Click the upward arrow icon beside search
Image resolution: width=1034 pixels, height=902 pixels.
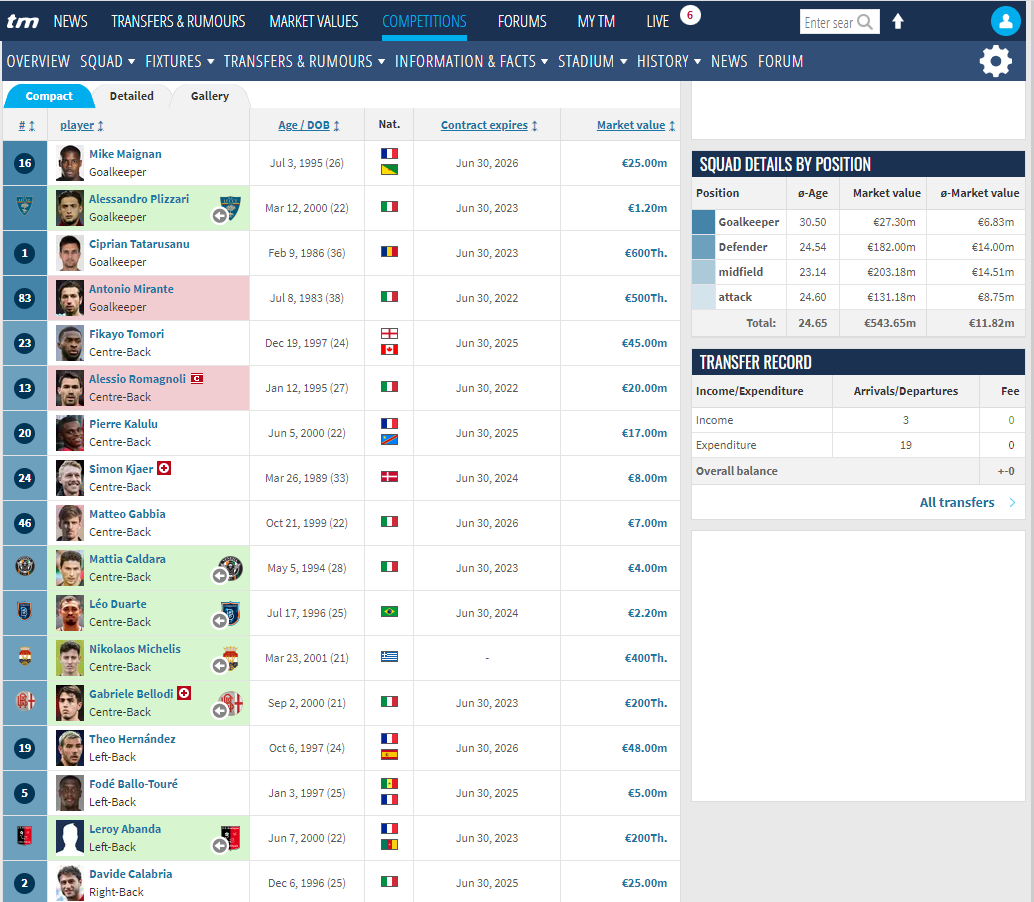point(897,22)
